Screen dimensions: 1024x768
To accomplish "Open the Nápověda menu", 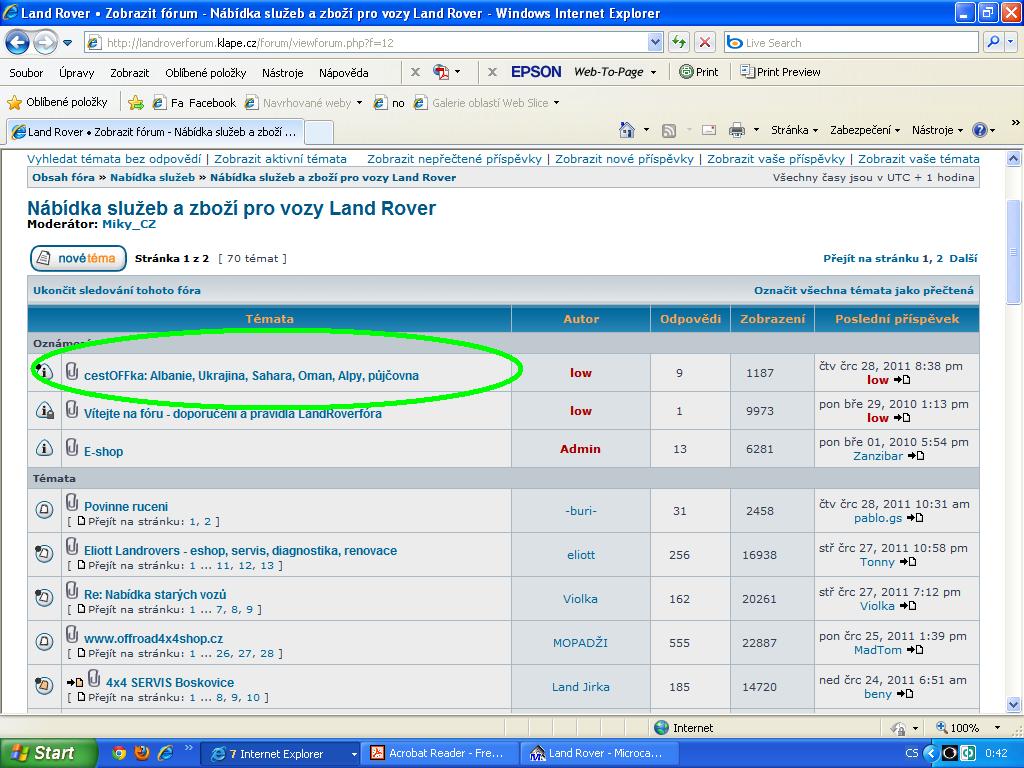I will coord(343,73).
